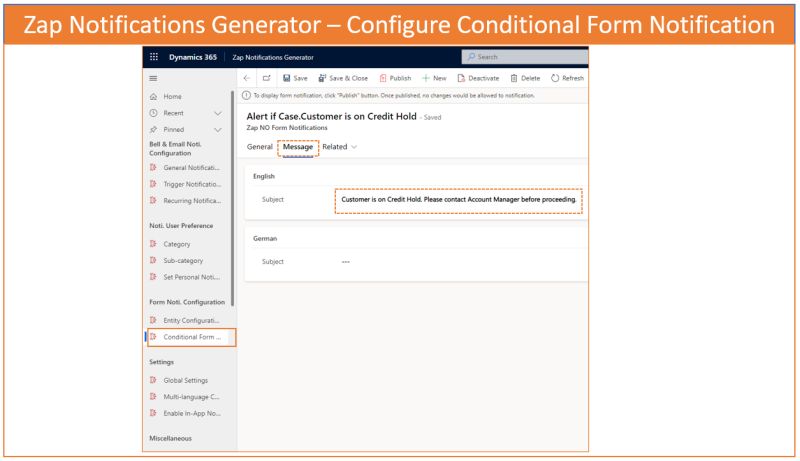Screen dimensions: 800x461
Task: Click 'Zap NO Form Notifications' subtitle text
Action: pyautogui.click(x=287, y=128)
